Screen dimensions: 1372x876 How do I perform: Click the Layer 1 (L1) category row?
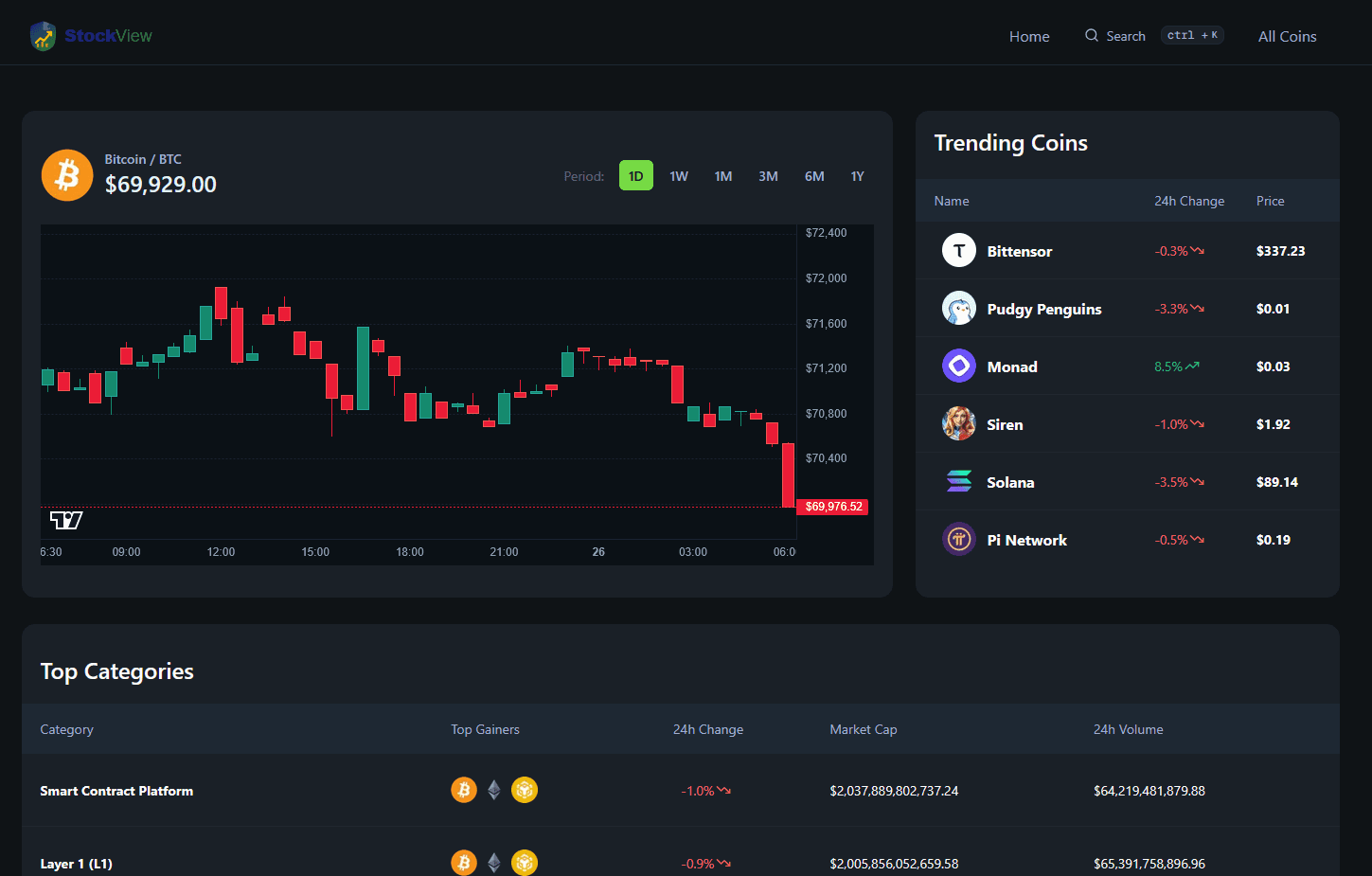[76, 864]
